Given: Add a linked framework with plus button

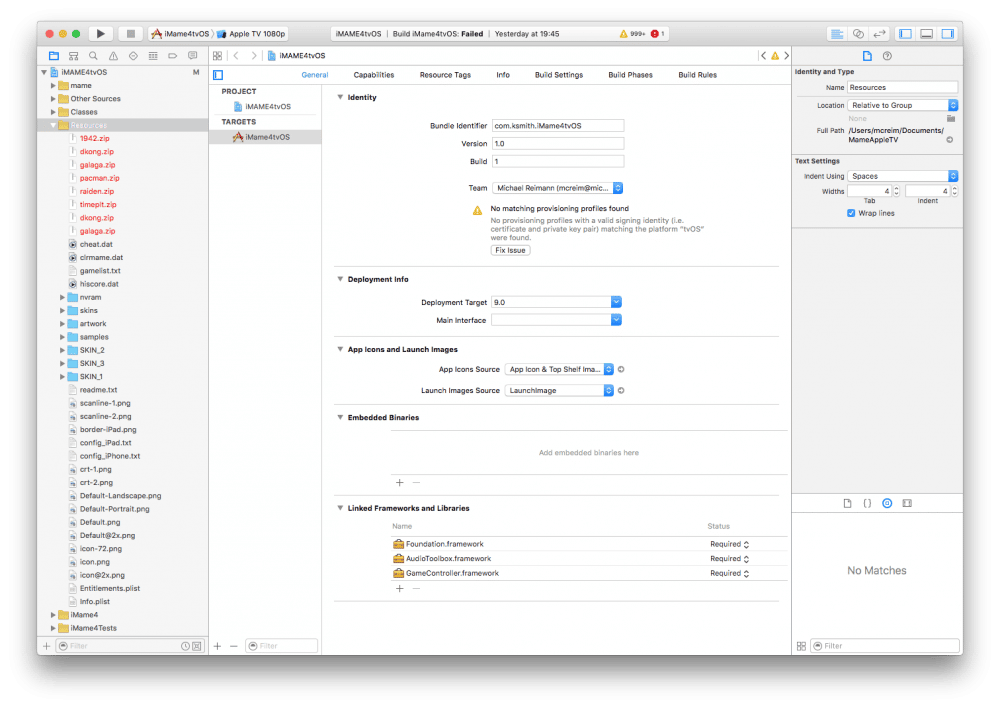Looking at the screenshot, I should point(400,589).
